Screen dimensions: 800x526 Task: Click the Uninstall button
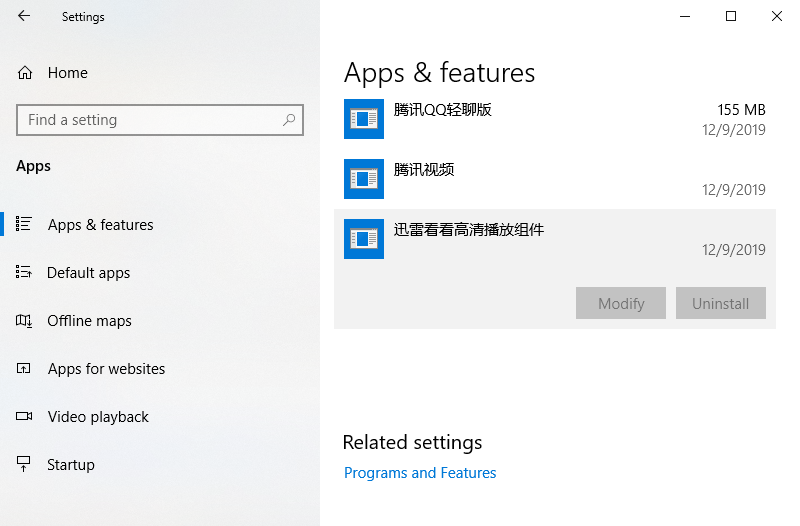720,303
